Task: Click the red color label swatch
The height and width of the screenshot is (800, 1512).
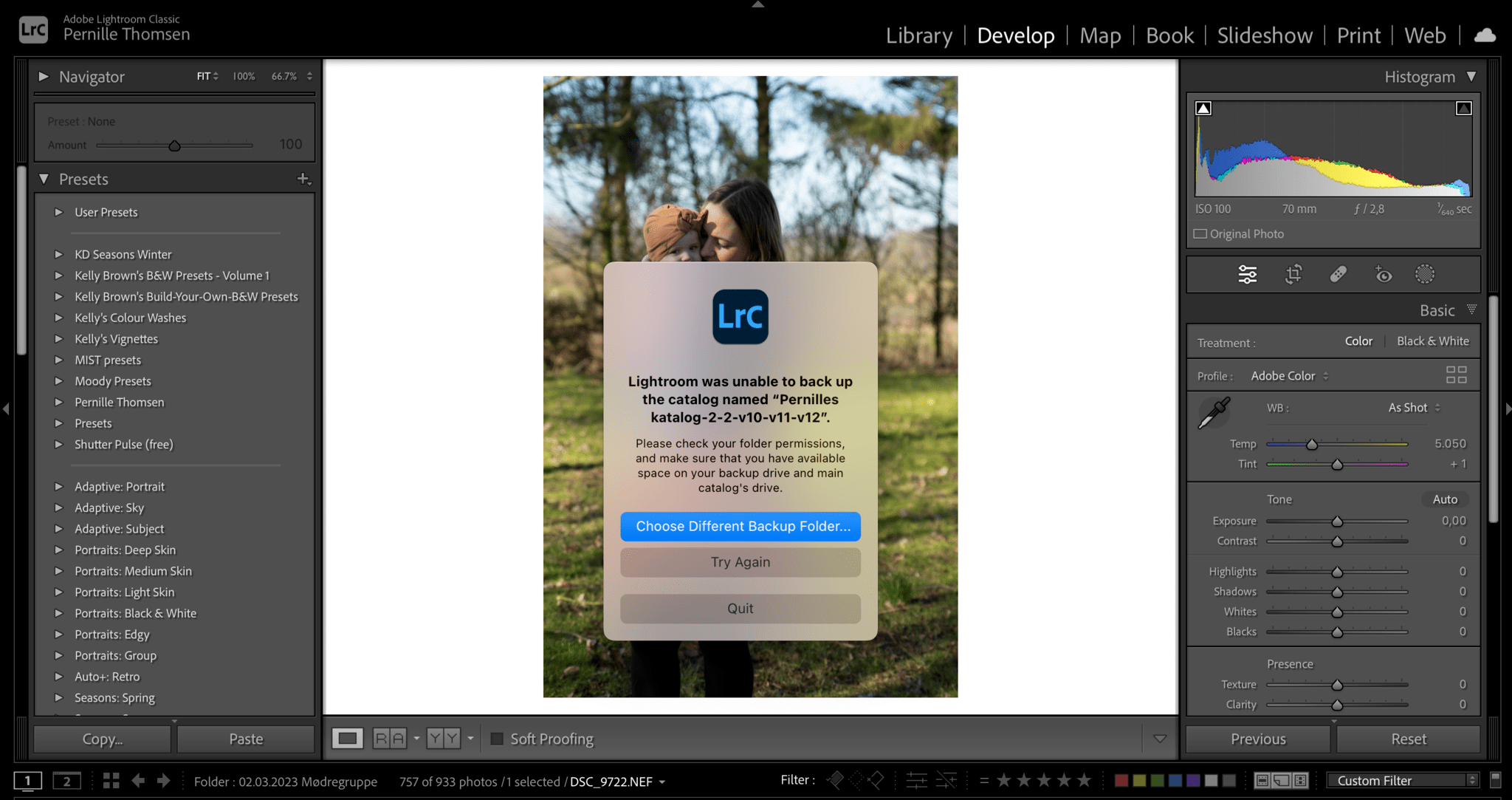Action: (x=1121, y=780)
